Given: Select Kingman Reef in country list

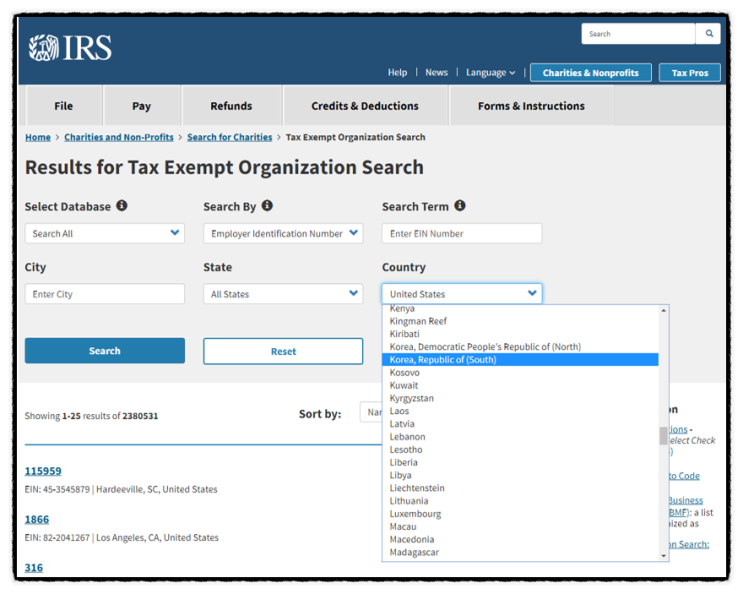Looking at the screenshot, I should 520,321.
